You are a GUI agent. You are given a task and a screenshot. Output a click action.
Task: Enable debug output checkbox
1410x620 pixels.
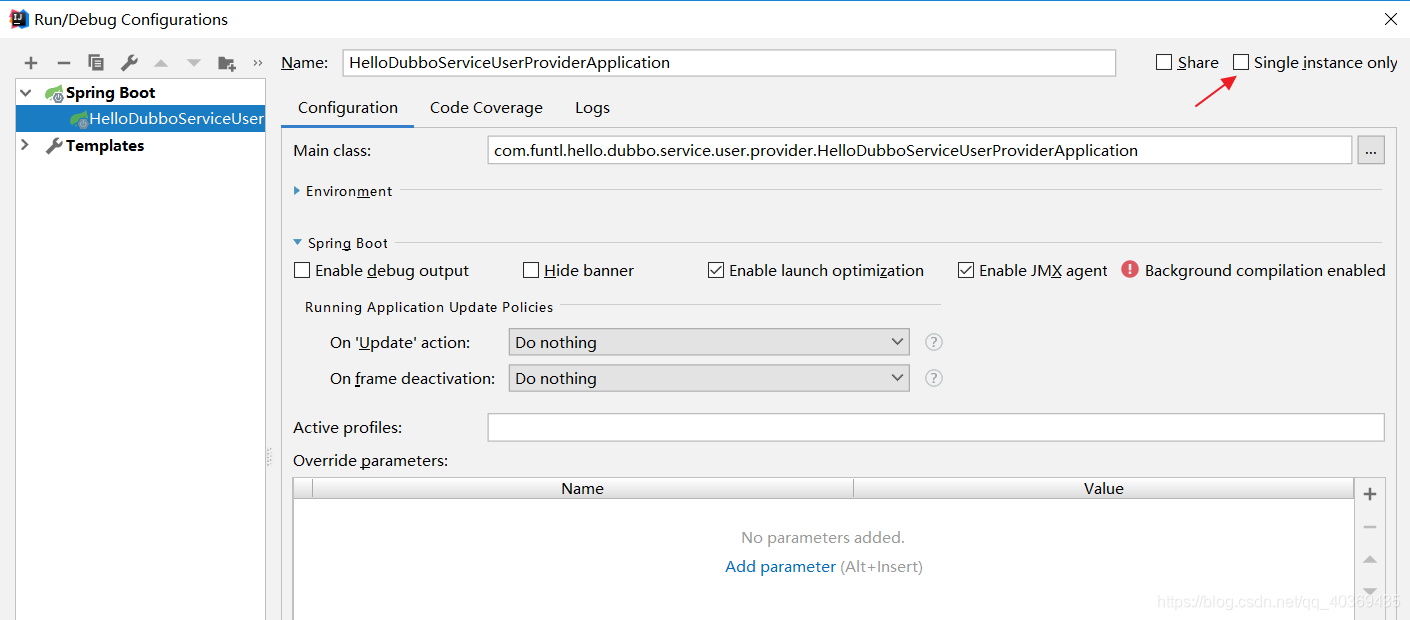pyautogui.click(x=302, y=270)
